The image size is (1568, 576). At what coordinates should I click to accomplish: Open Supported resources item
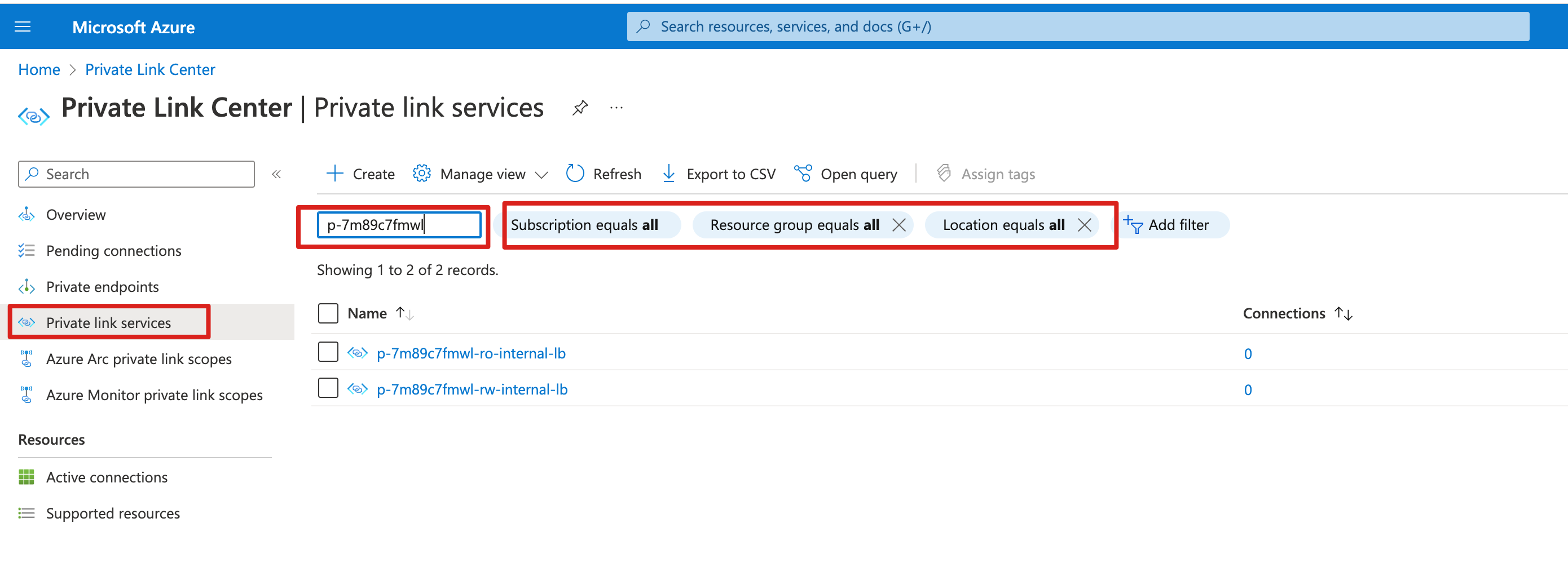tap(113, 513)
